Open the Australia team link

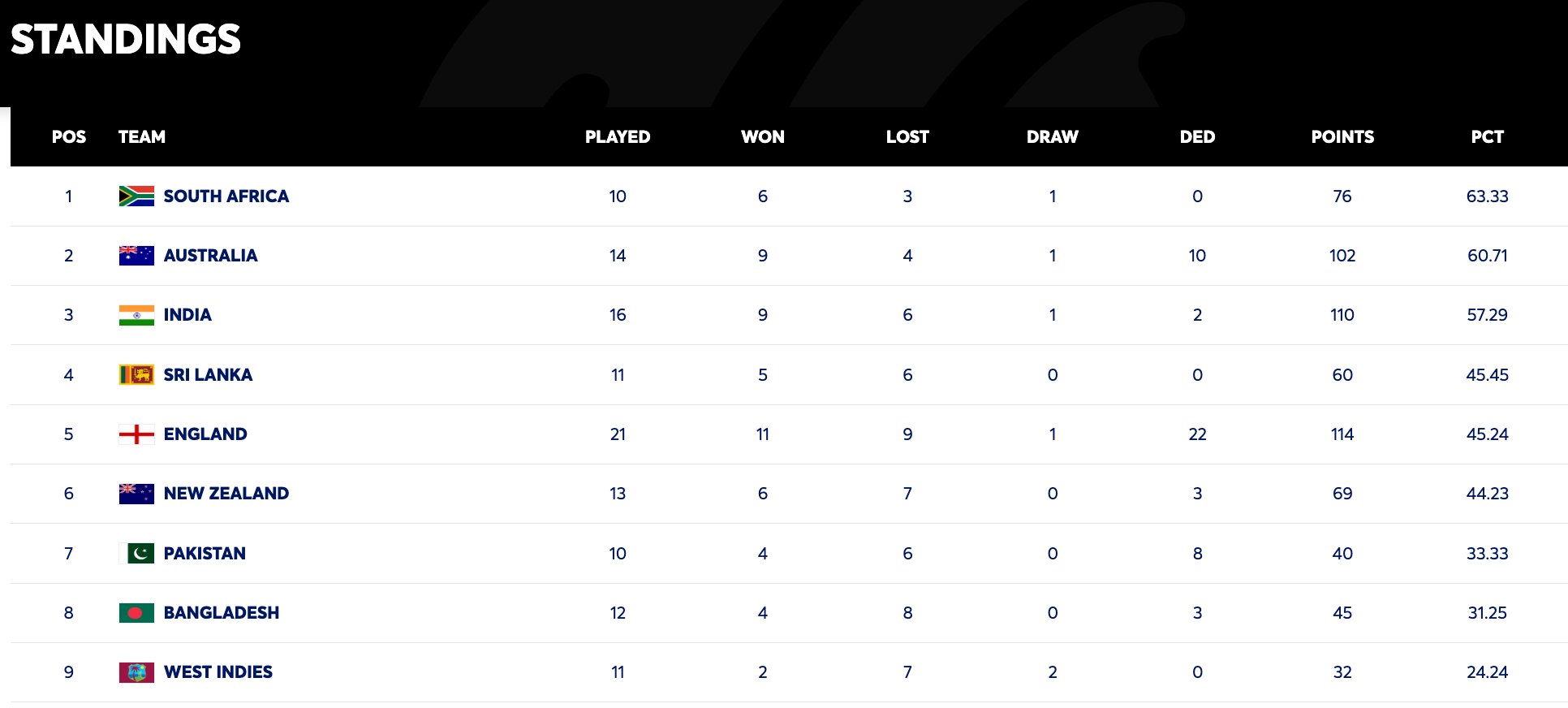click(x=210, y=256)
